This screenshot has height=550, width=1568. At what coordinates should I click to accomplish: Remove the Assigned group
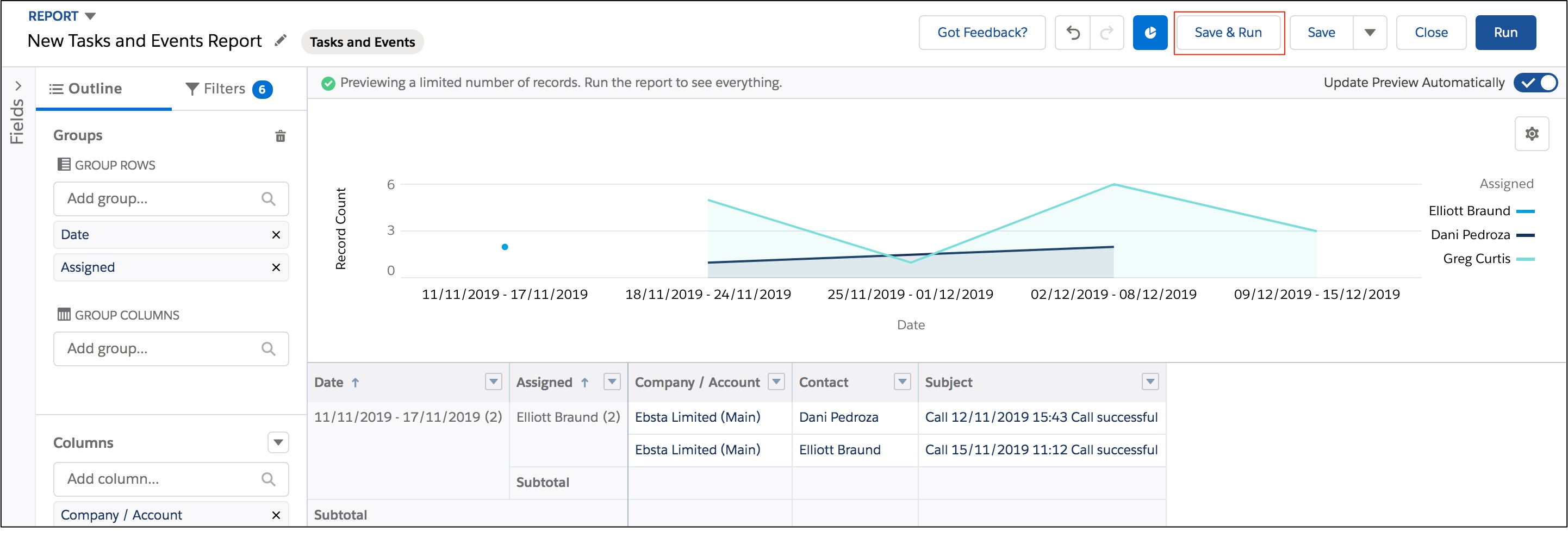tap(275, 267)
